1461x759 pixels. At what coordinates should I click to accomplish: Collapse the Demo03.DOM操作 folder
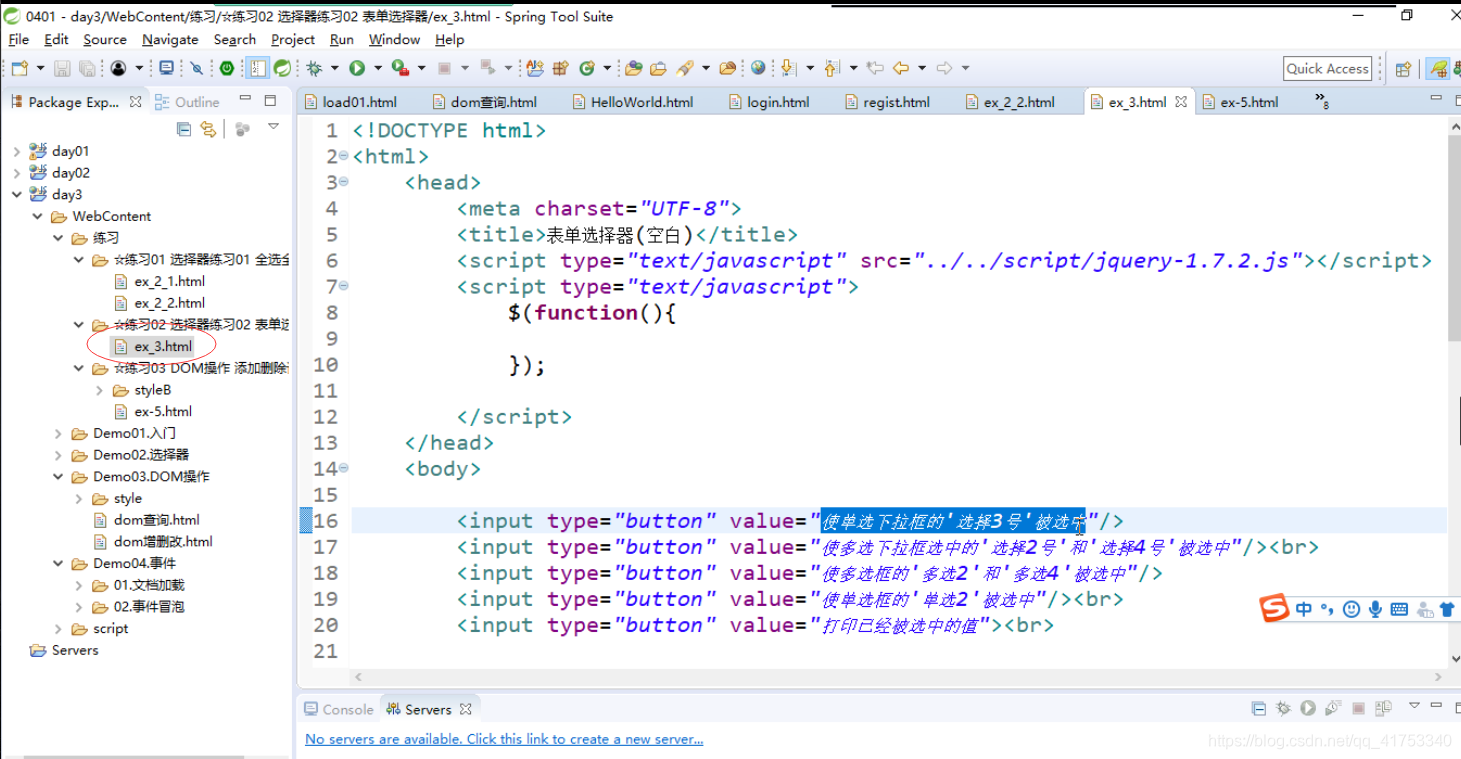click(58, 477)
